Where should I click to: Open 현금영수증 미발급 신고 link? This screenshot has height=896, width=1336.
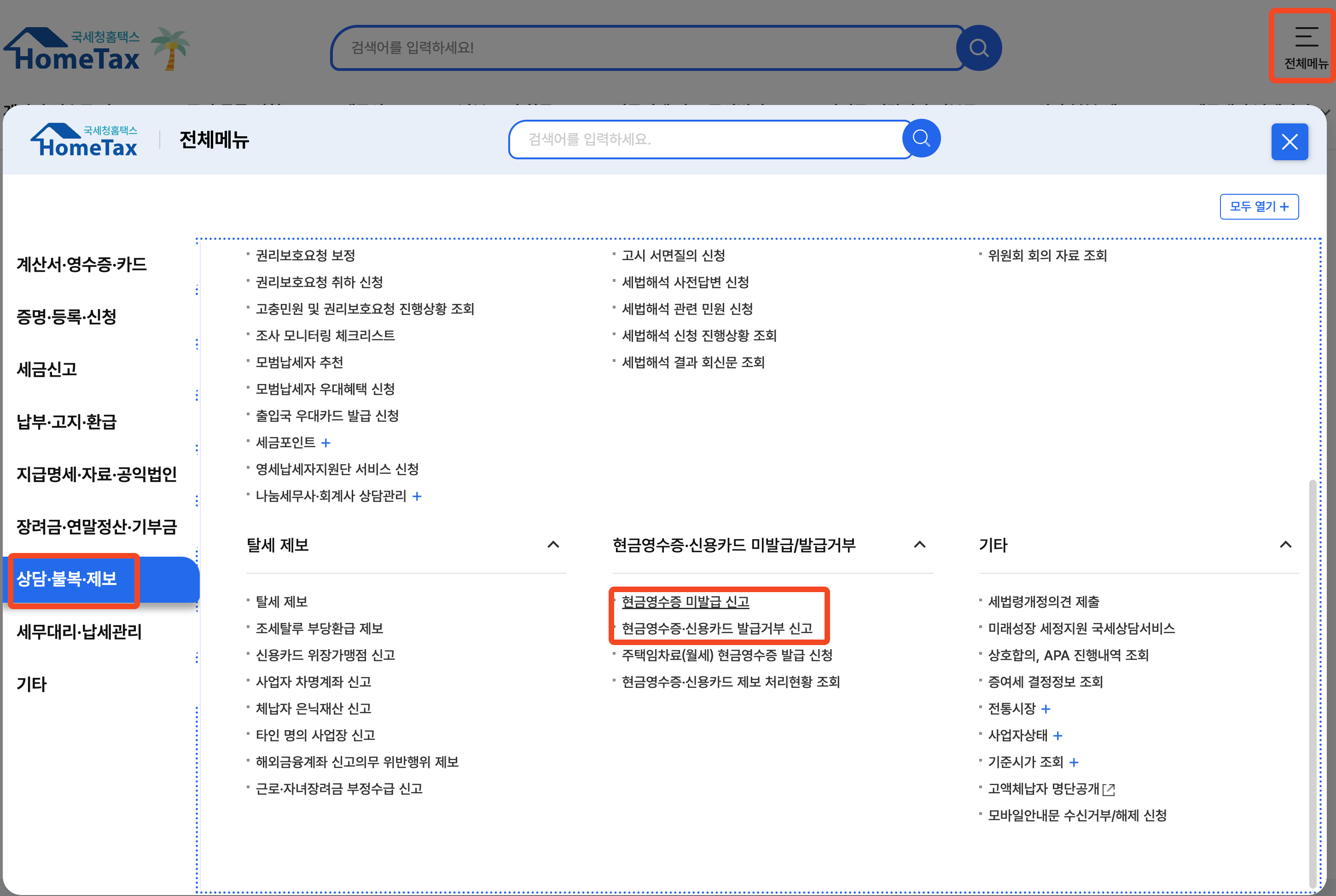coord(685,602)
